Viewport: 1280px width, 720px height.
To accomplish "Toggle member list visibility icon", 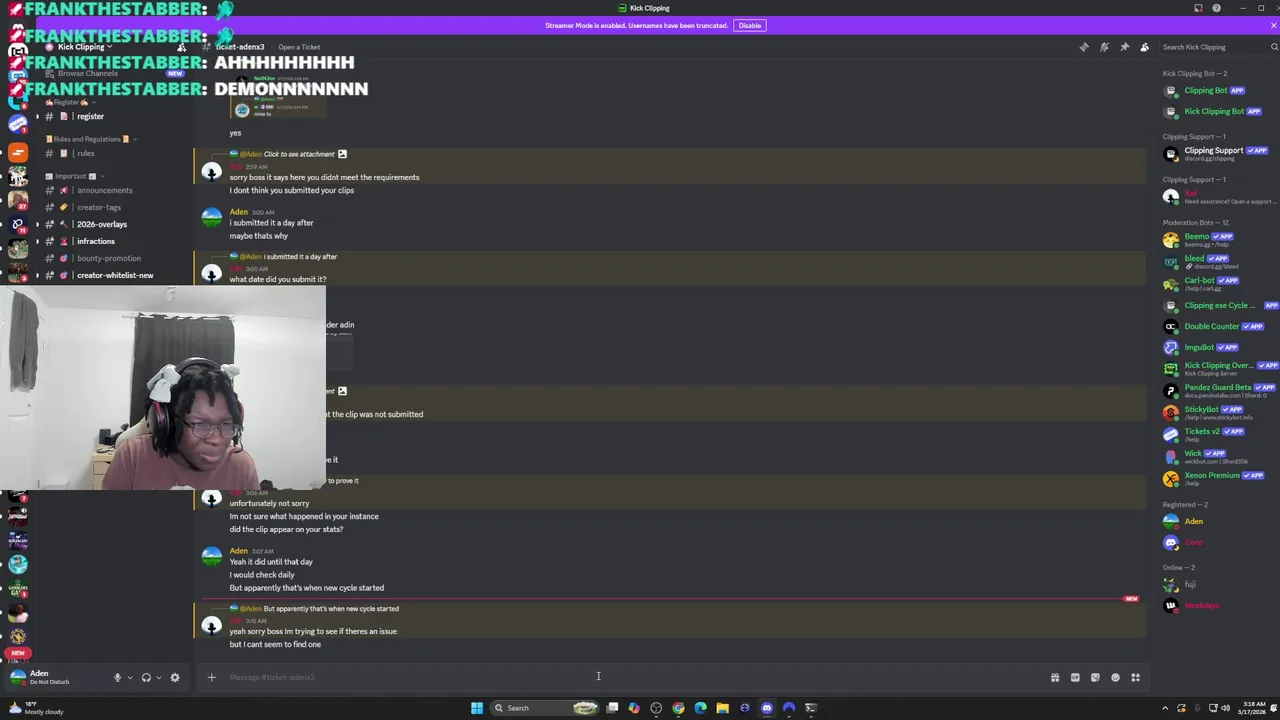I will 1144,47.
